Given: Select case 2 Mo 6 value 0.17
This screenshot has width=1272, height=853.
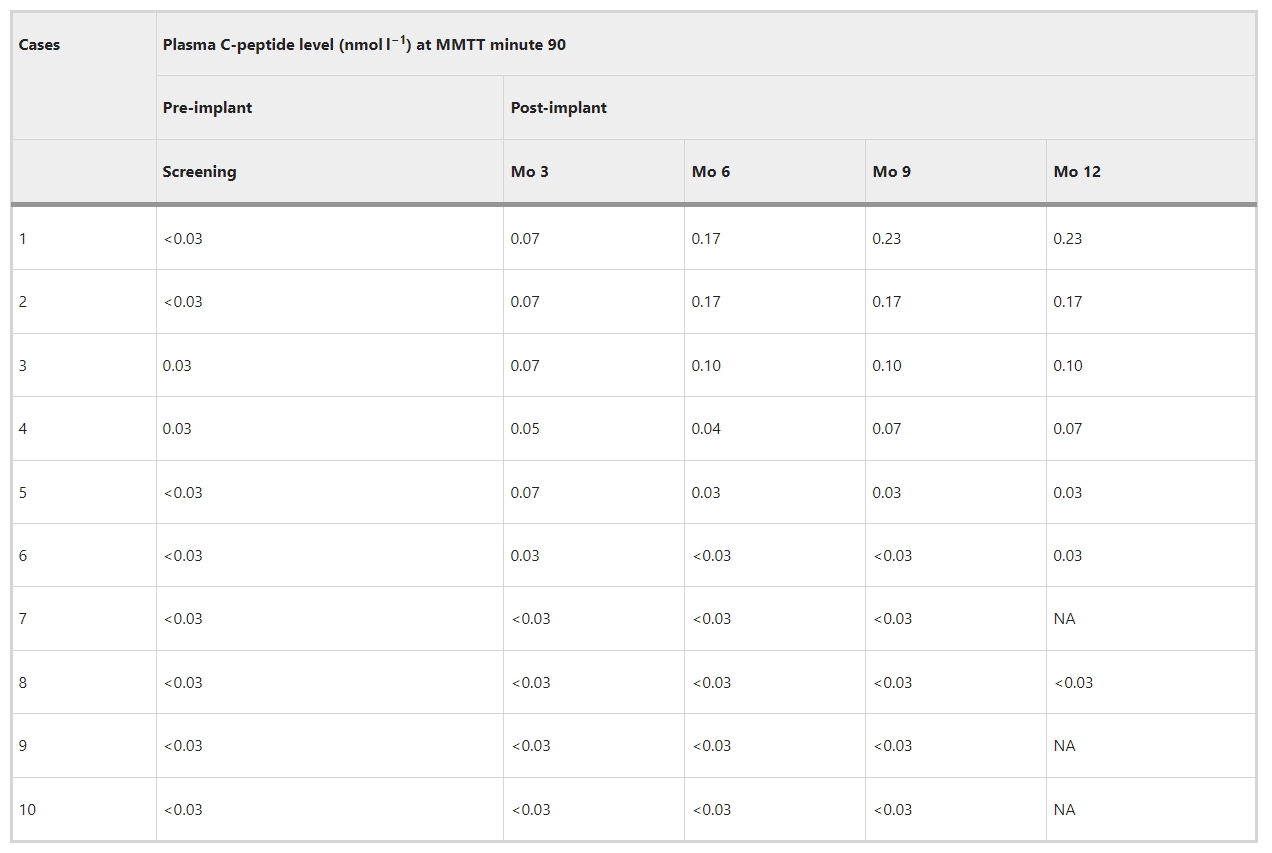Looking at the screenshot, I should coord(706,302).
